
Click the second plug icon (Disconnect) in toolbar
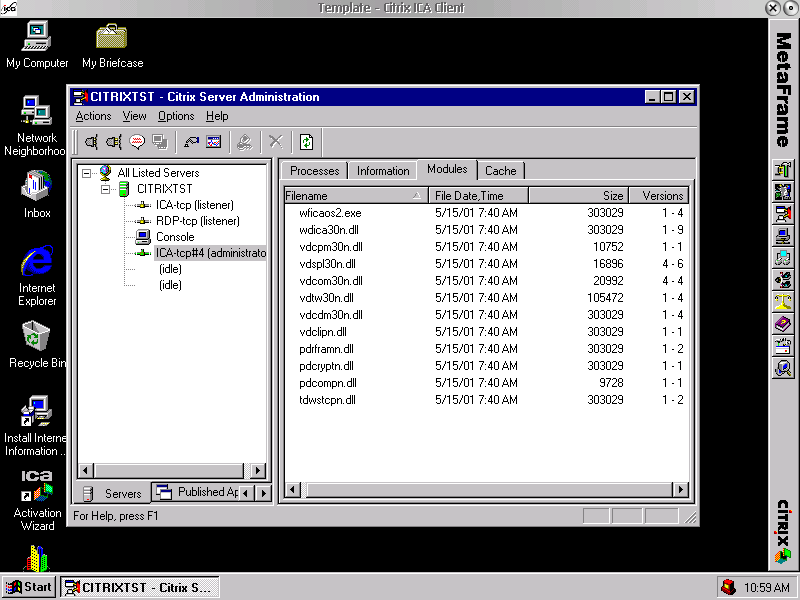point(114,142)
